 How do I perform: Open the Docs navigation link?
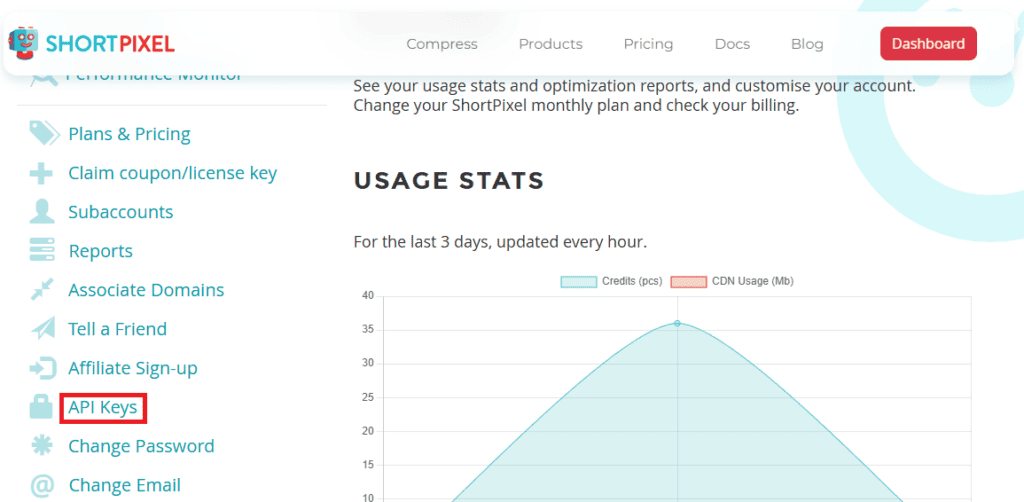tap(732, 44)
